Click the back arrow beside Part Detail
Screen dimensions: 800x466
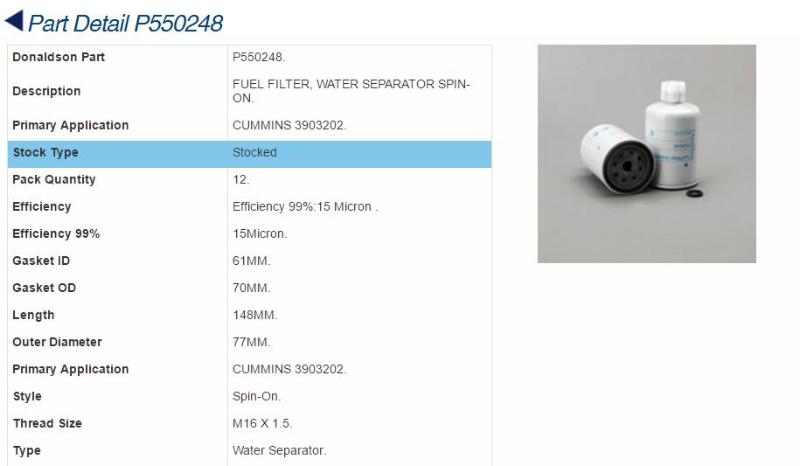pos(13,21)
